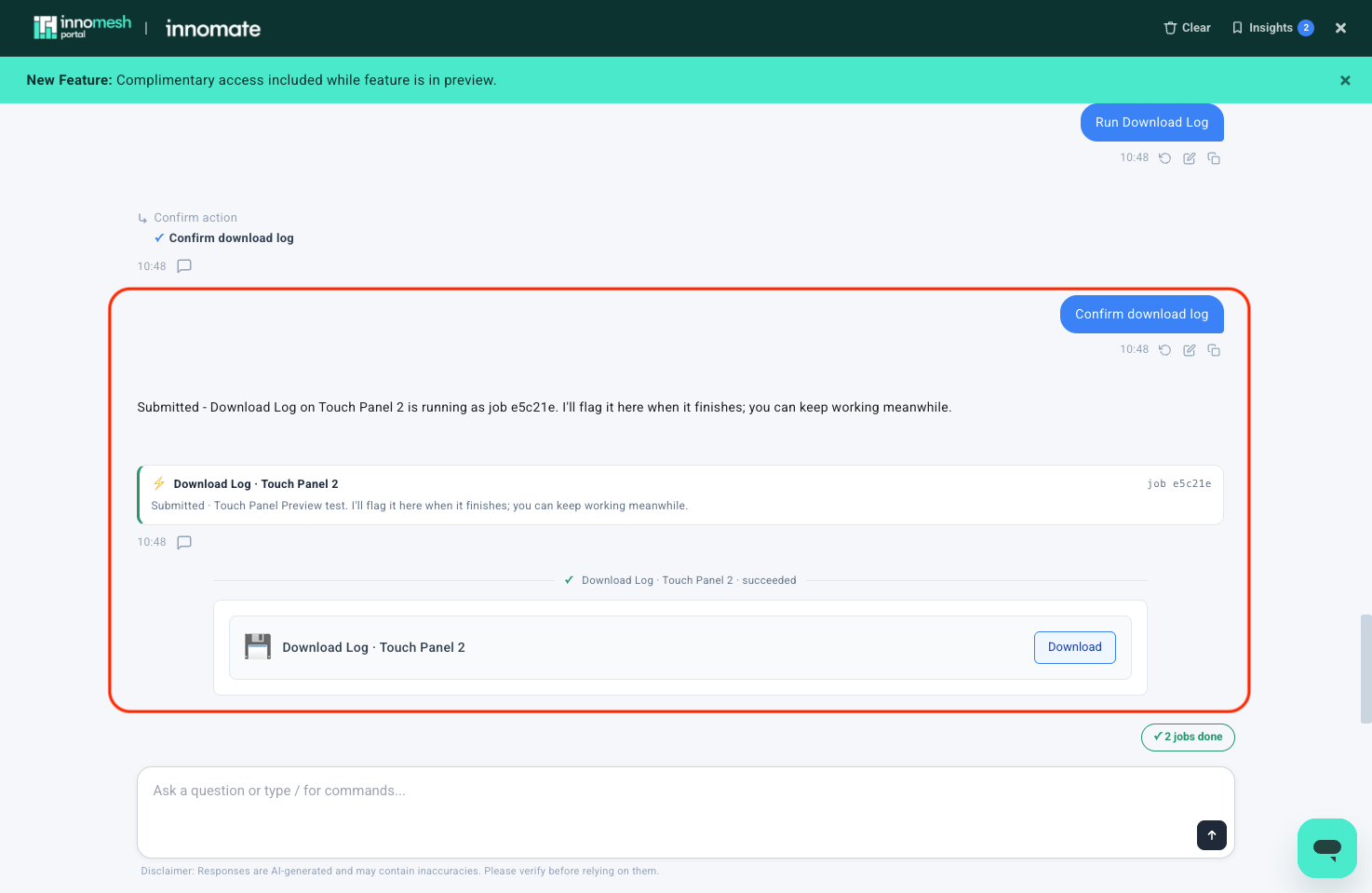Image resolution: width=1372 pixels, height=893 pixels.
Task: Copy the Run Download Log message
Action: click(x=1214, y=158)
